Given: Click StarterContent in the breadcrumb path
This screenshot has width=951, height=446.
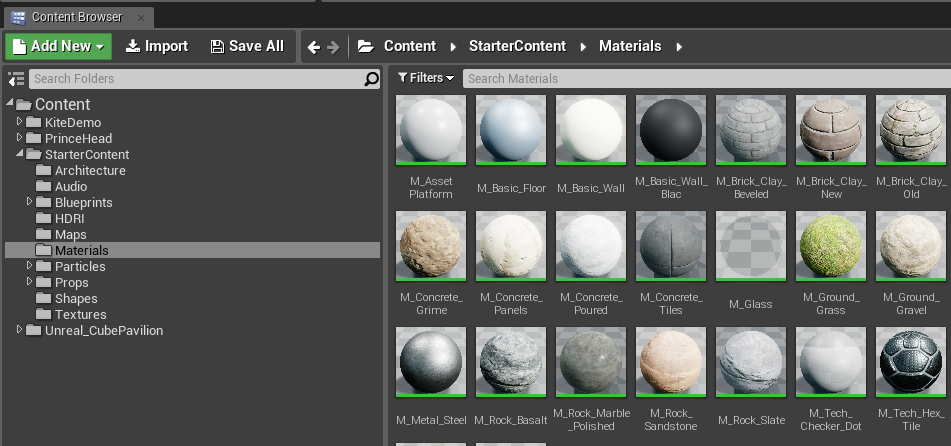Looking at the screenshot, I should (517, 46).
